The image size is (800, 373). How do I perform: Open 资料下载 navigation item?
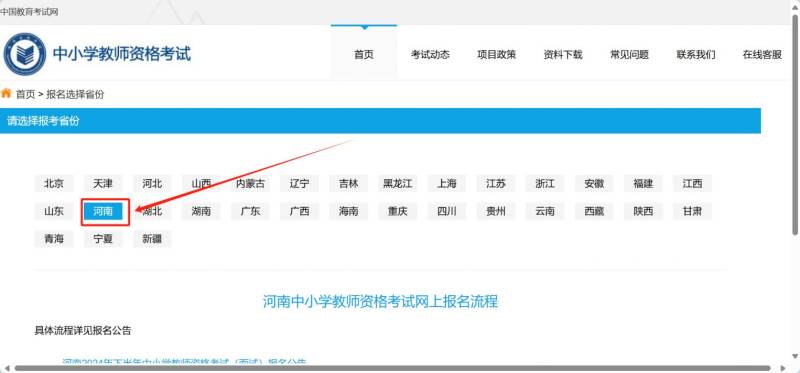click(563, 55)
